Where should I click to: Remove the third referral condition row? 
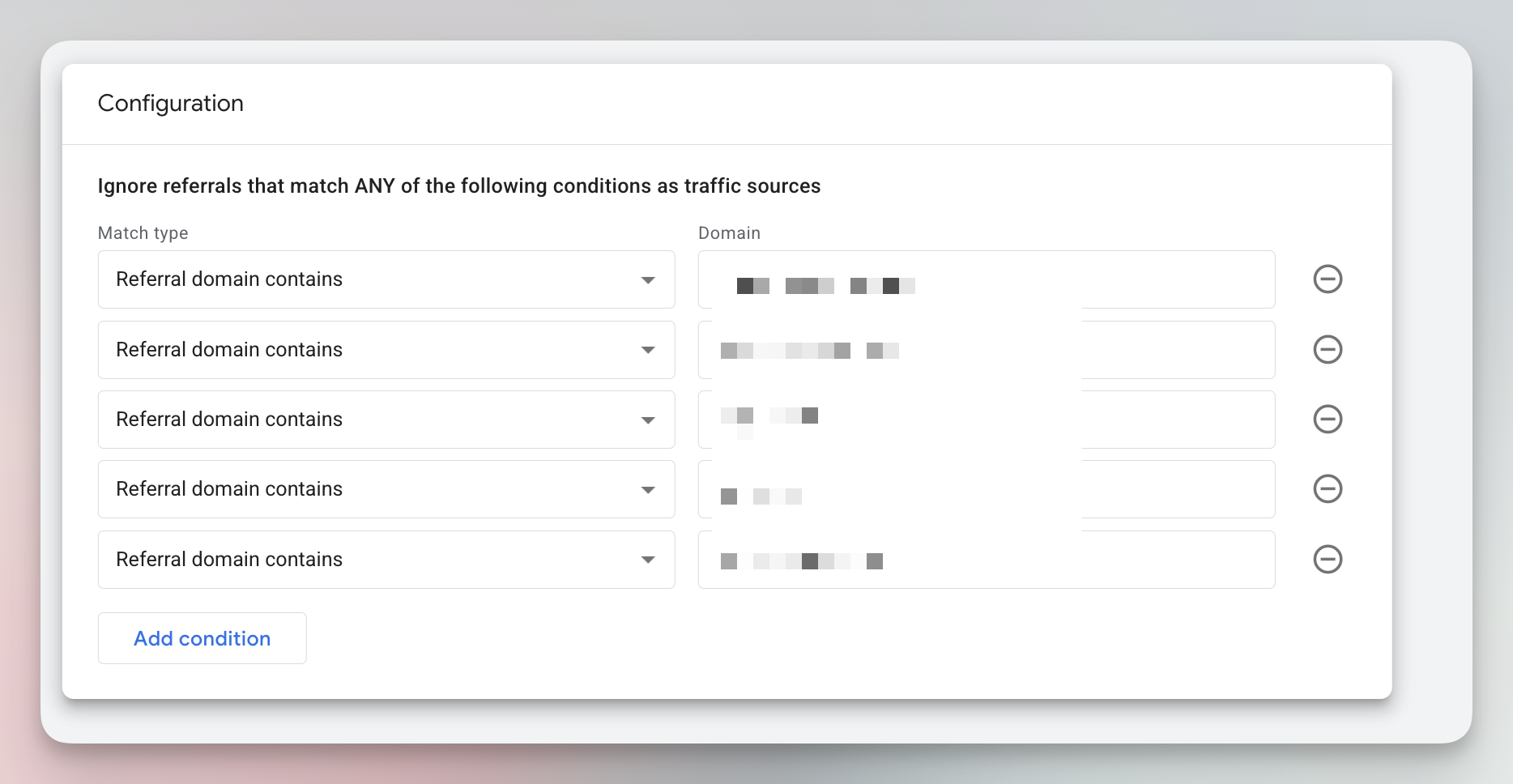(1328, 420)
